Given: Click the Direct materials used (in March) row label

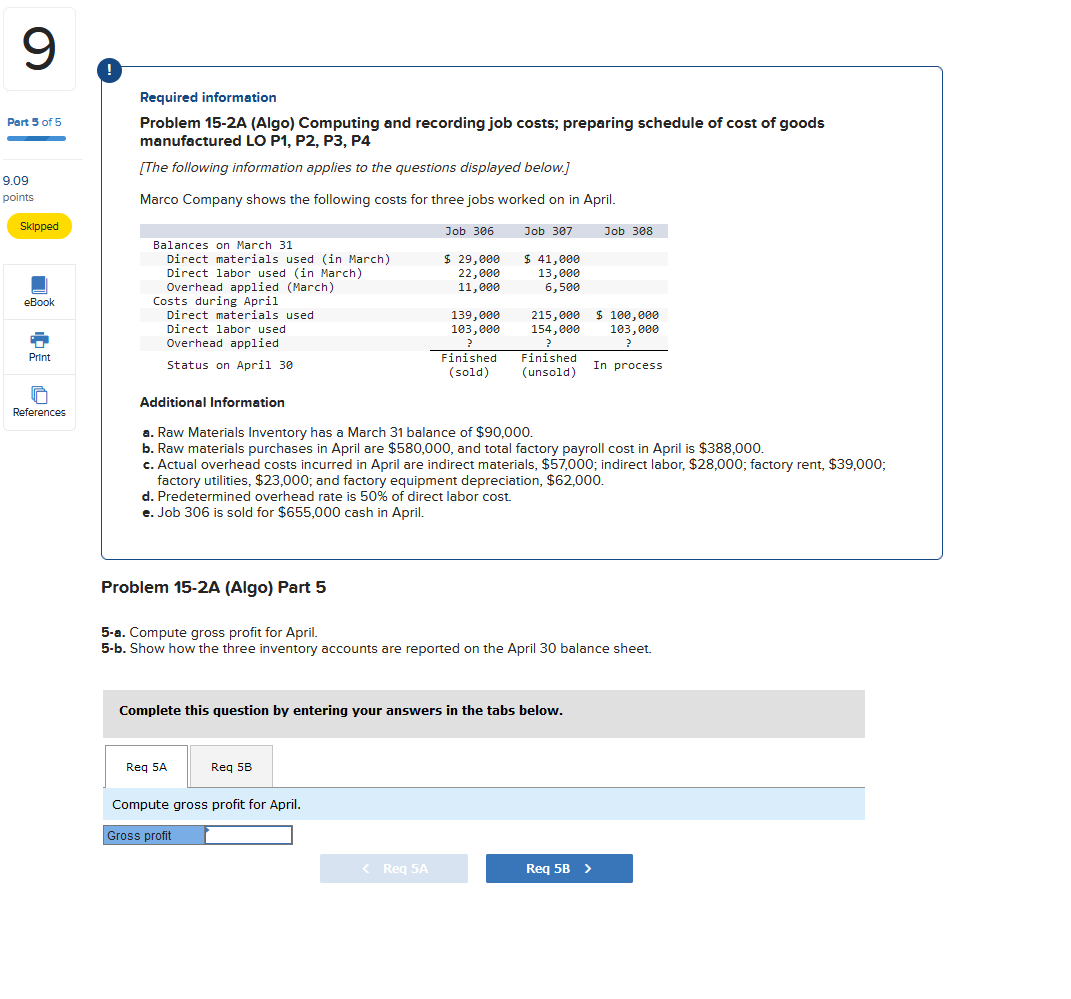Looking at the screenshot, I should click(x=279, y=259).
